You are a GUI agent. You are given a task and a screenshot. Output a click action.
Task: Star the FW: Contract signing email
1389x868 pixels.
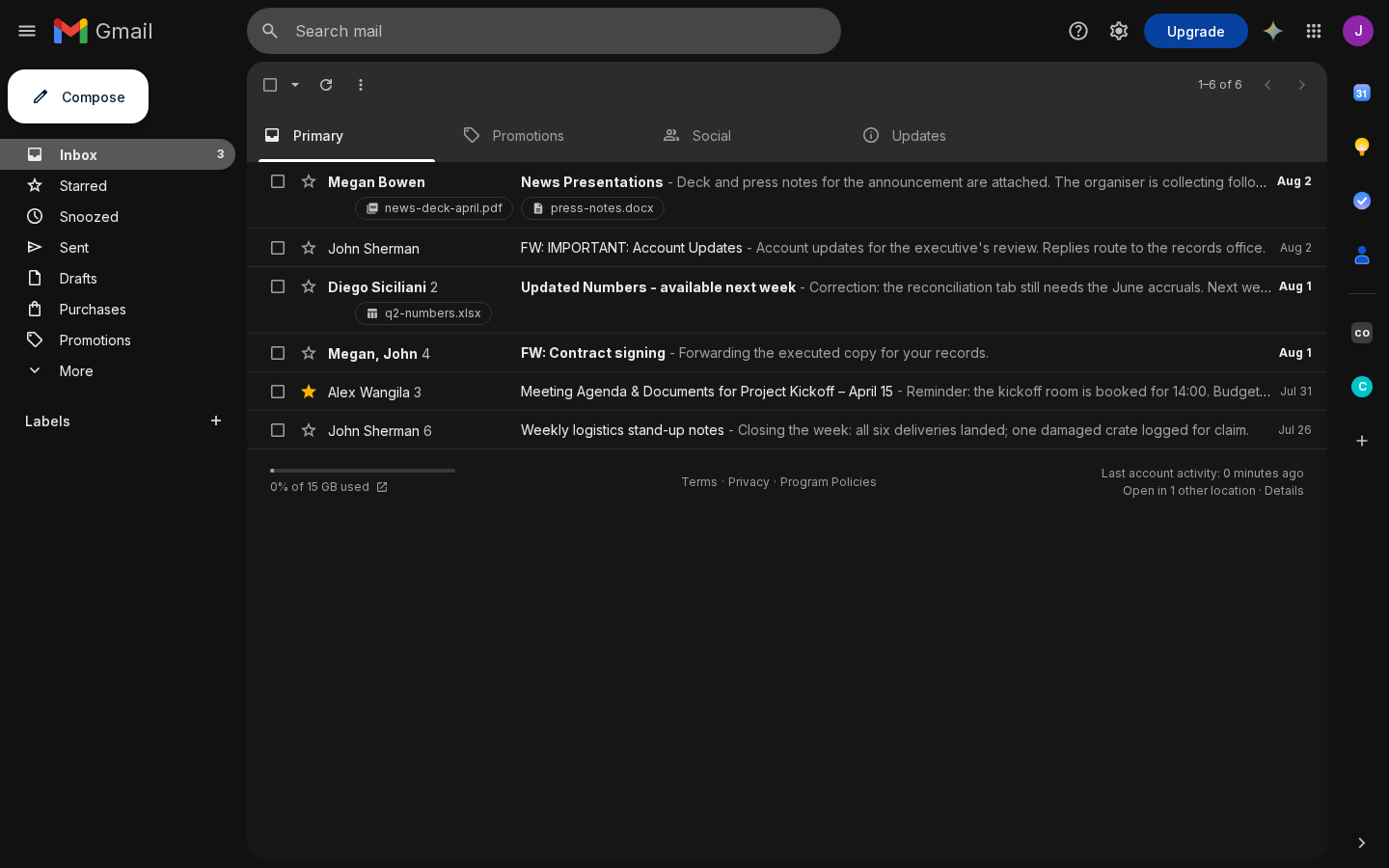309,353
